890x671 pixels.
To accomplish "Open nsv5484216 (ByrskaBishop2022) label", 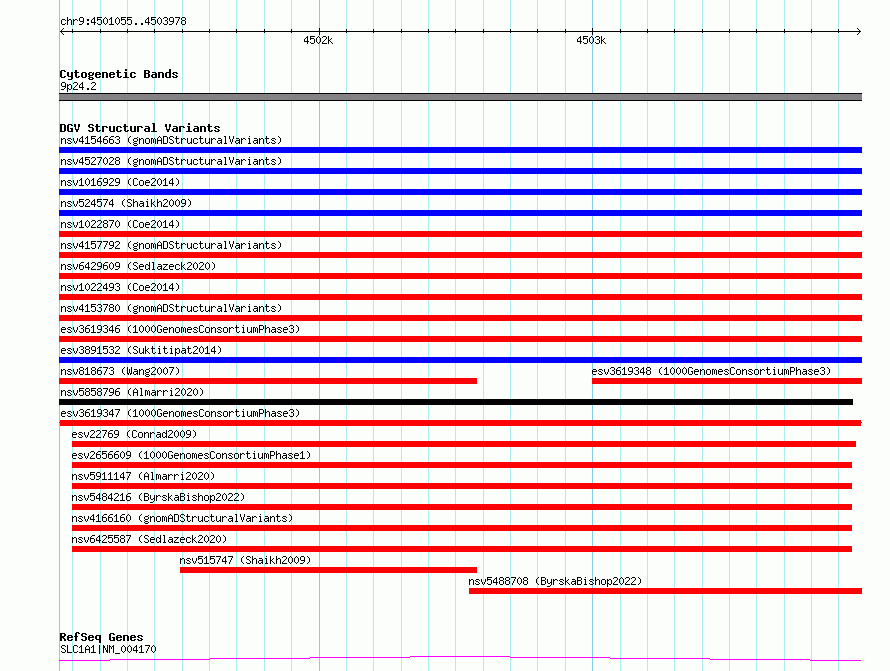I will 158,497.
